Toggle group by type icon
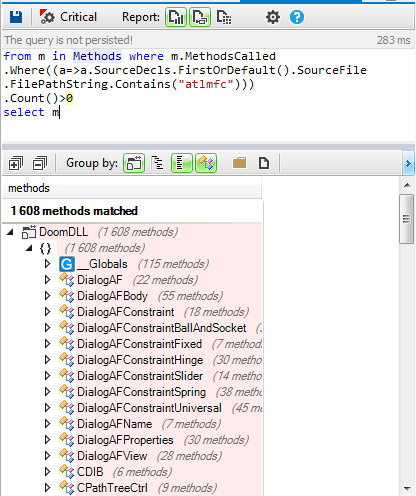The image size is (416, 496). pos(206,163)
